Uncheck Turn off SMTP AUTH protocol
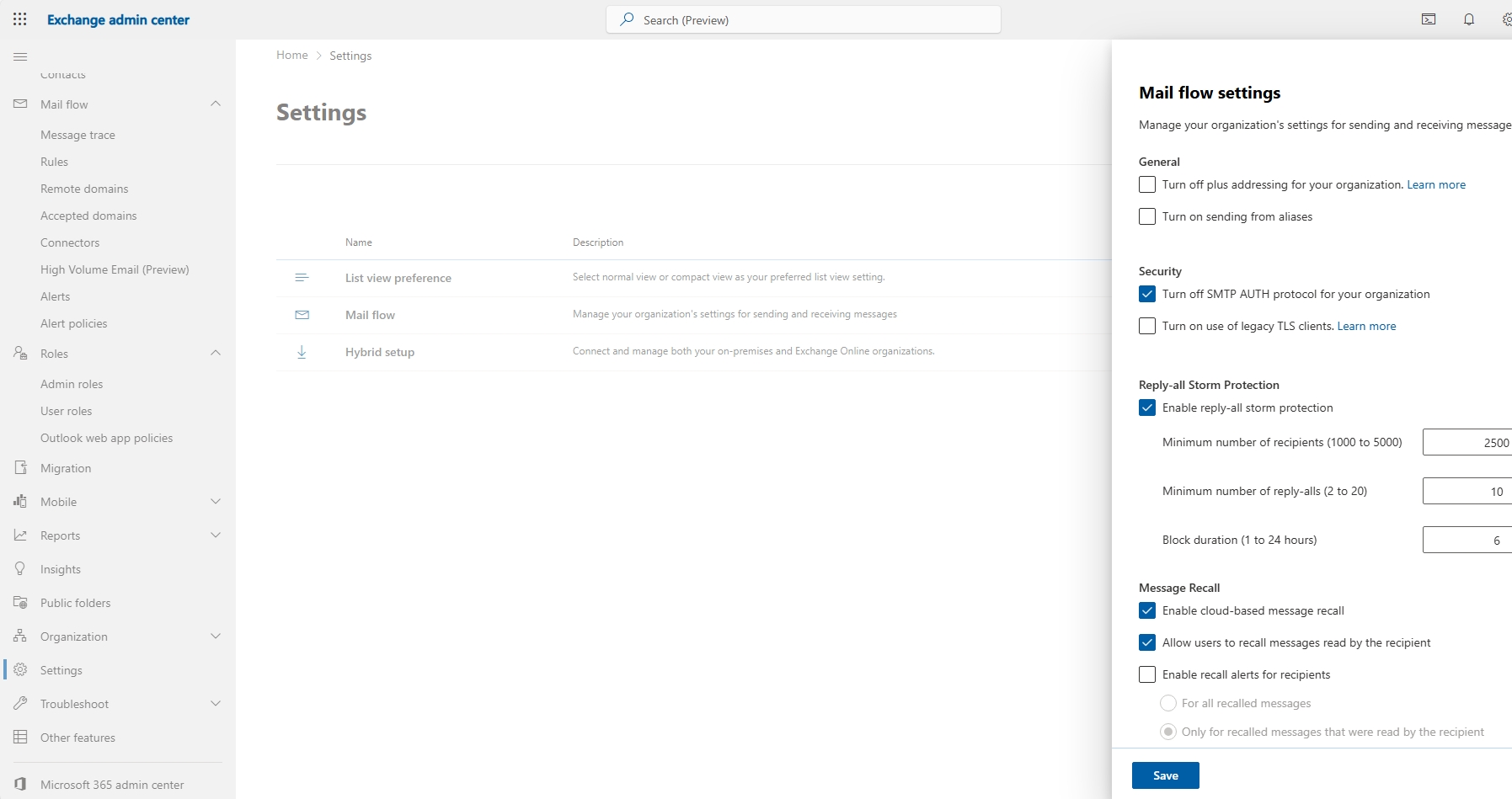This screenshot has height=799, width=1512. click(1147, 294)
